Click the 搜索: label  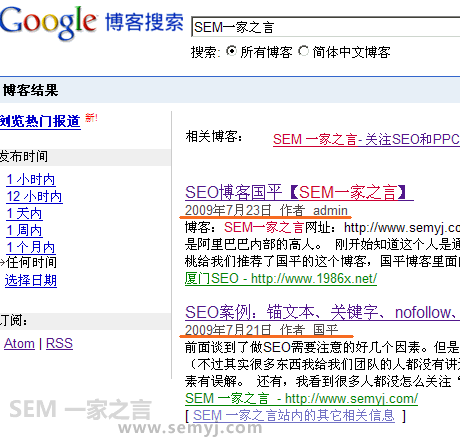pyautogui.click(x=205, y=52)
